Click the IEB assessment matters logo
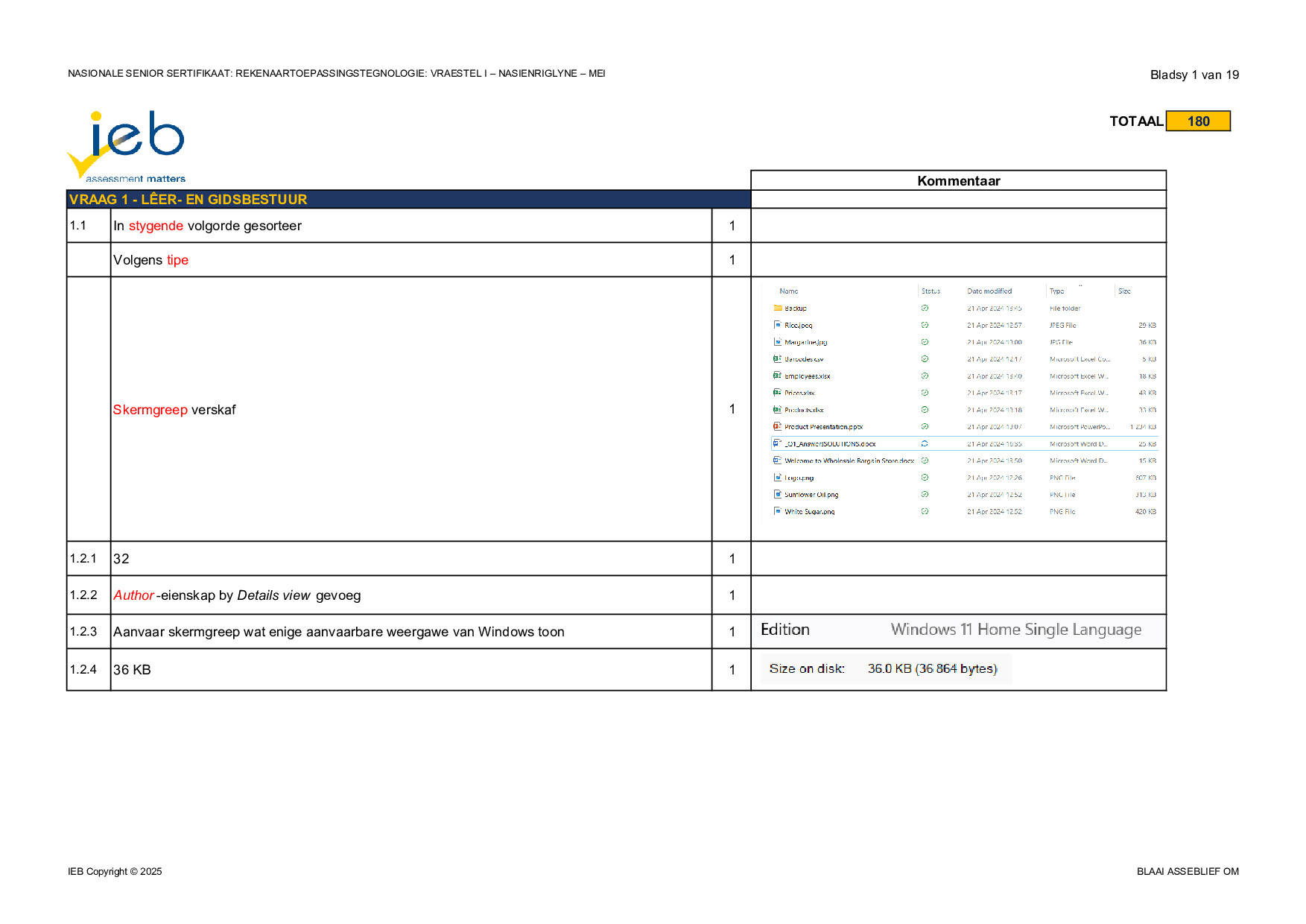Screen dimensions: 1306x924 (x=126, y=145)
